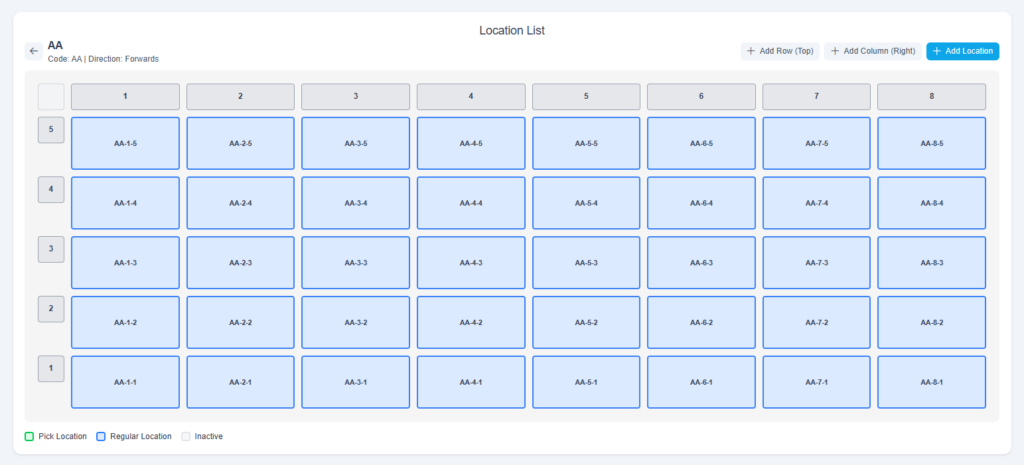Click the Add Row (Top) button

[x=779, y=51]
